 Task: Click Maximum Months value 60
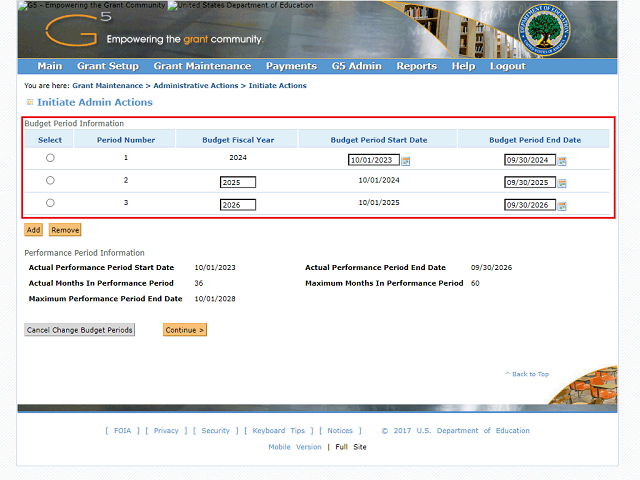(x=475, y=283)
